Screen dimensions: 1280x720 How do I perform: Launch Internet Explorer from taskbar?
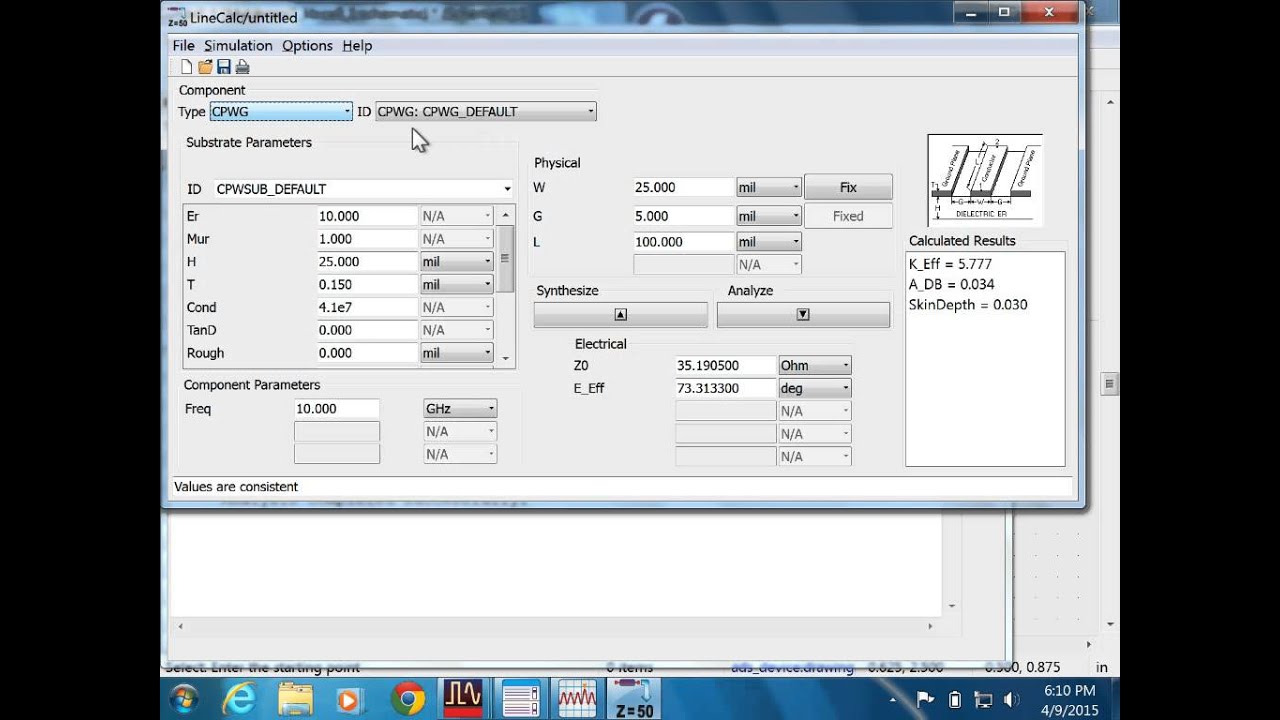[240, 698]
